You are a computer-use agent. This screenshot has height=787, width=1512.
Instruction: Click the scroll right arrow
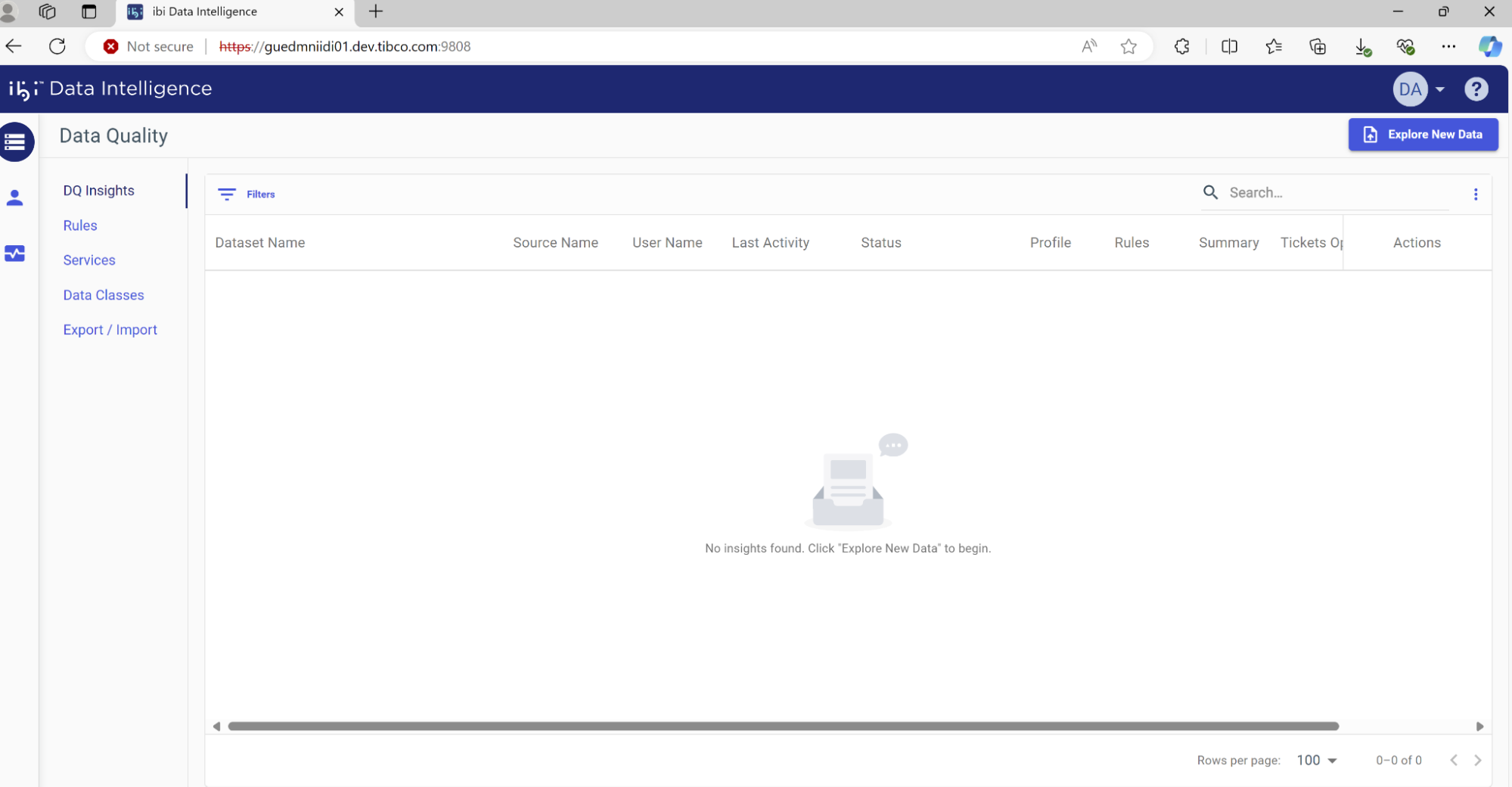click(x=1479, y=726)
